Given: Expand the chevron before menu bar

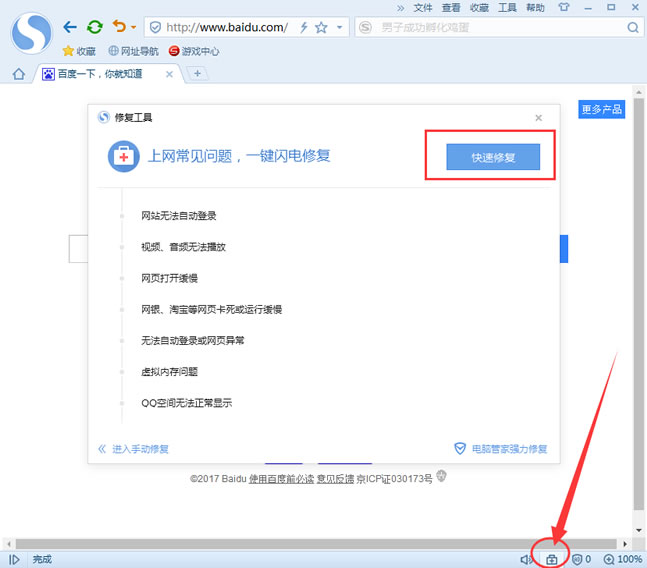Looking at the screenshot, I should click(x=401, y=8).
